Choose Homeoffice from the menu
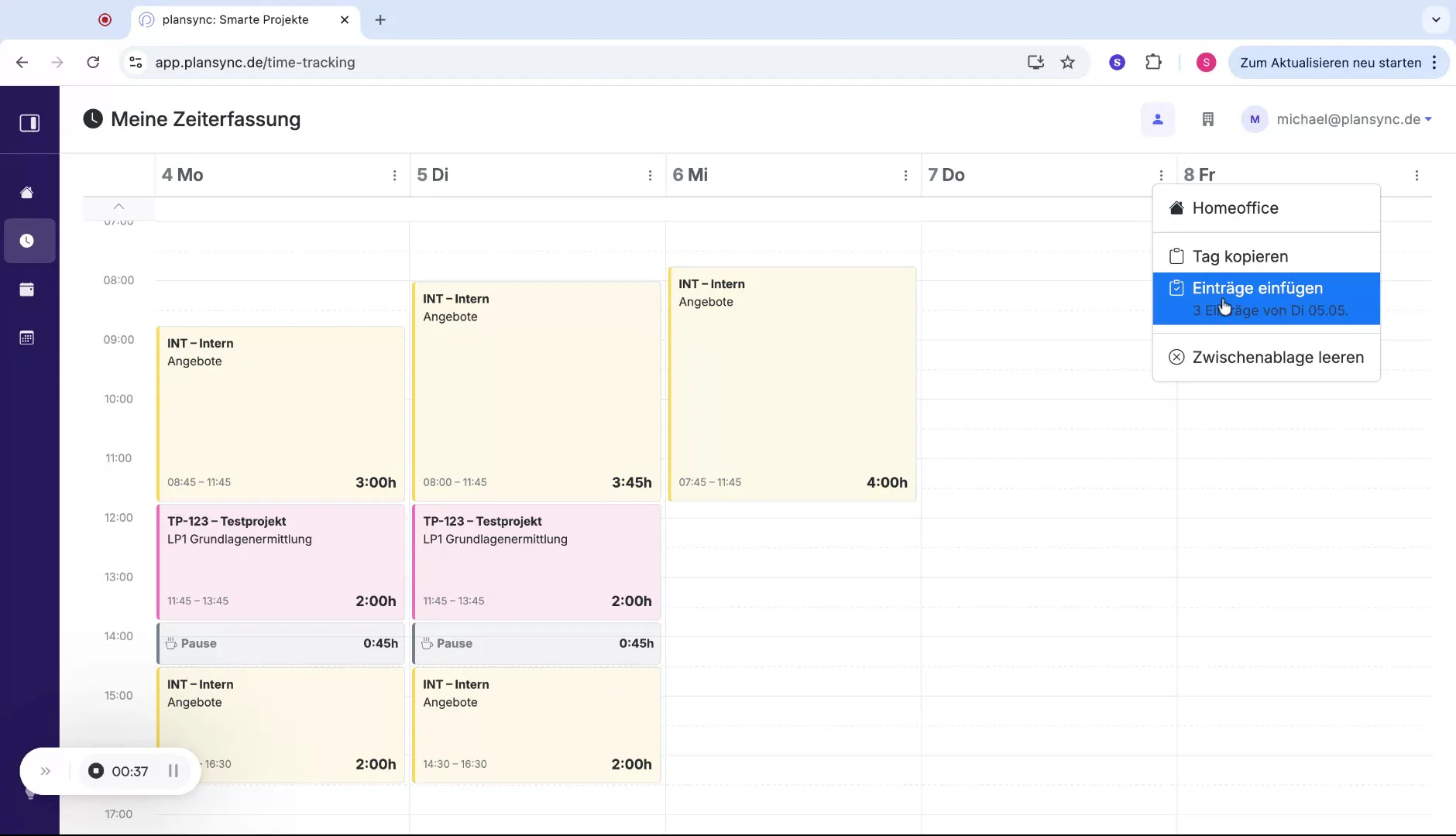The width and height of the screenshot is (1456, 836). point(1266,208)
